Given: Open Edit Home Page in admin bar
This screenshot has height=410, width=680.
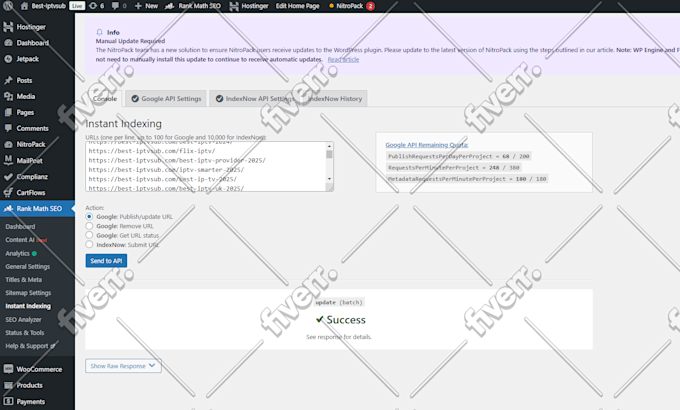Looking at the screenshot, I should coord(298,6).
